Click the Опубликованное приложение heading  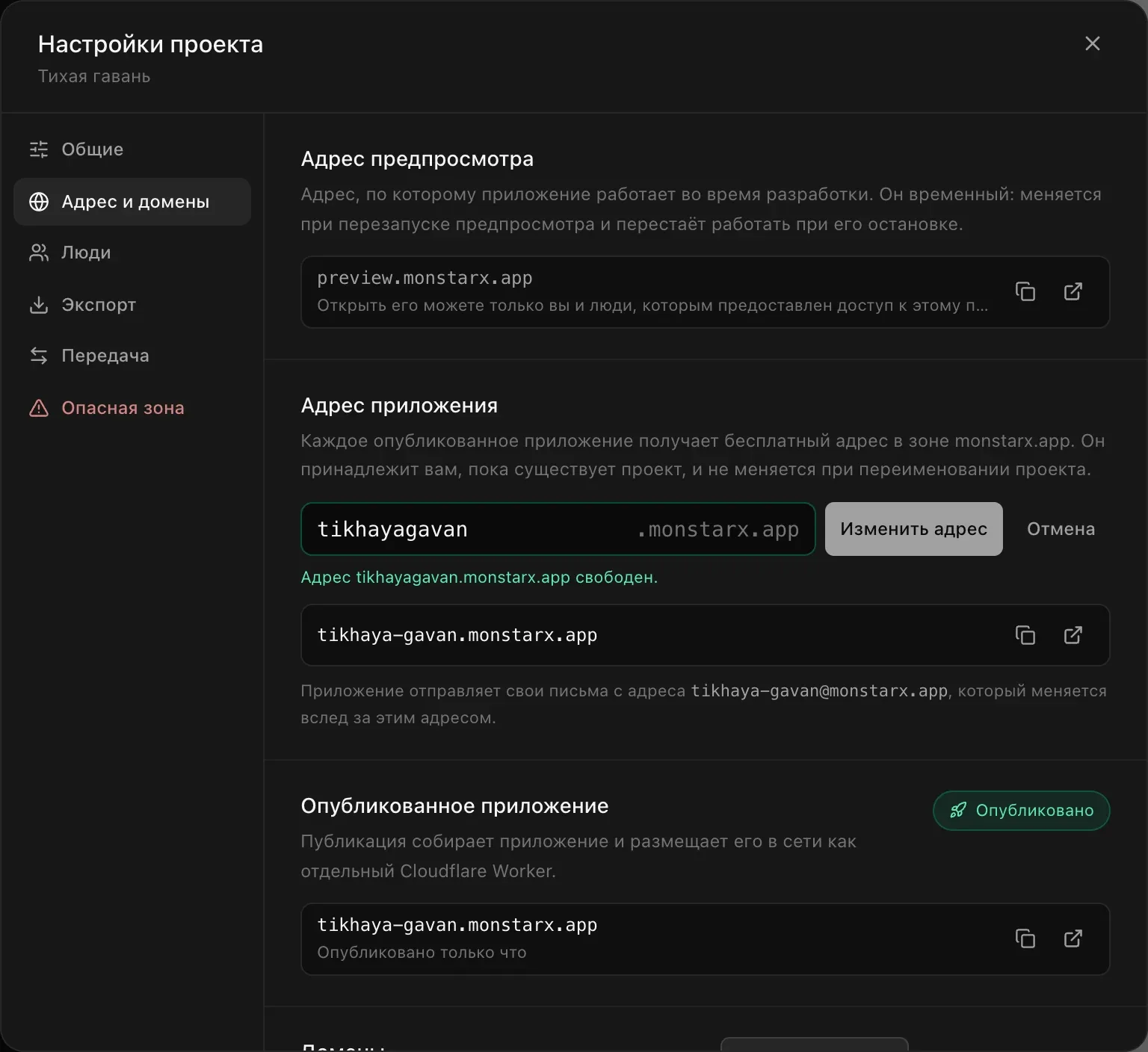tap(454, 806)
